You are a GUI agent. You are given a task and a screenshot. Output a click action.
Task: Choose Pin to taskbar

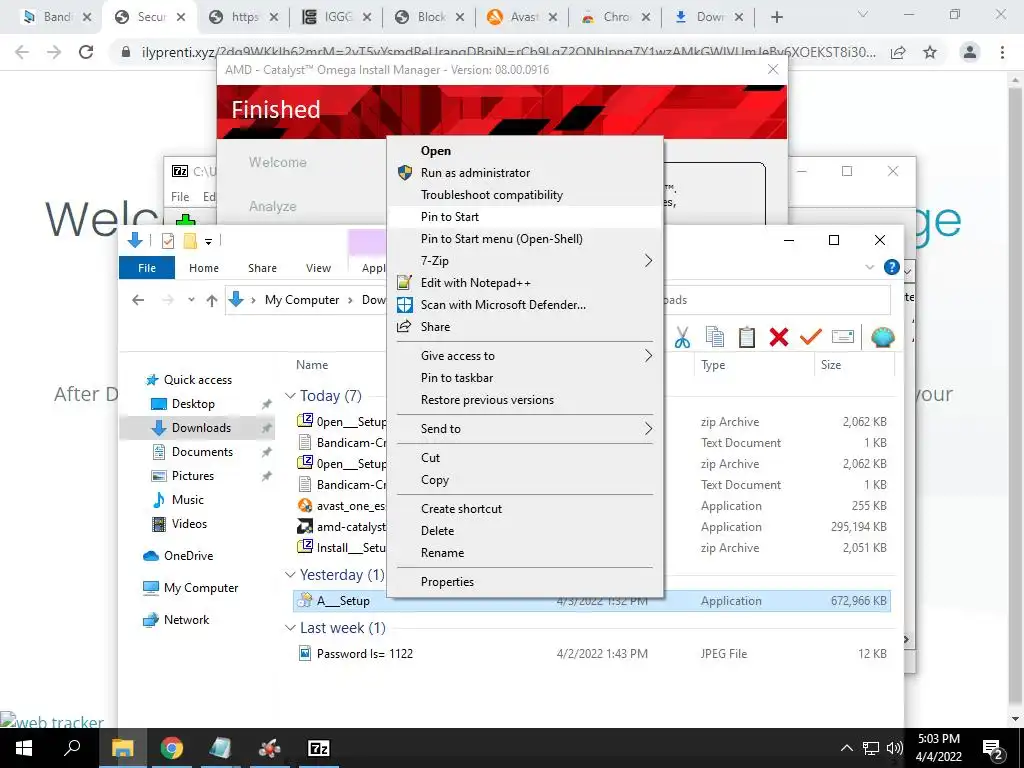(525, 378)
